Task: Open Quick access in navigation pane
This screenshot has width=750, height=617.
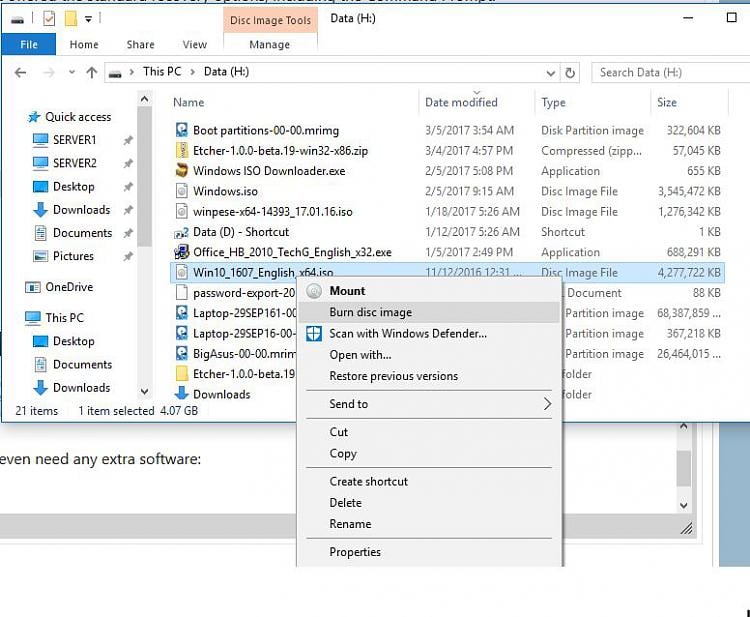Action: pyautogui.click(x=77, y=117)
